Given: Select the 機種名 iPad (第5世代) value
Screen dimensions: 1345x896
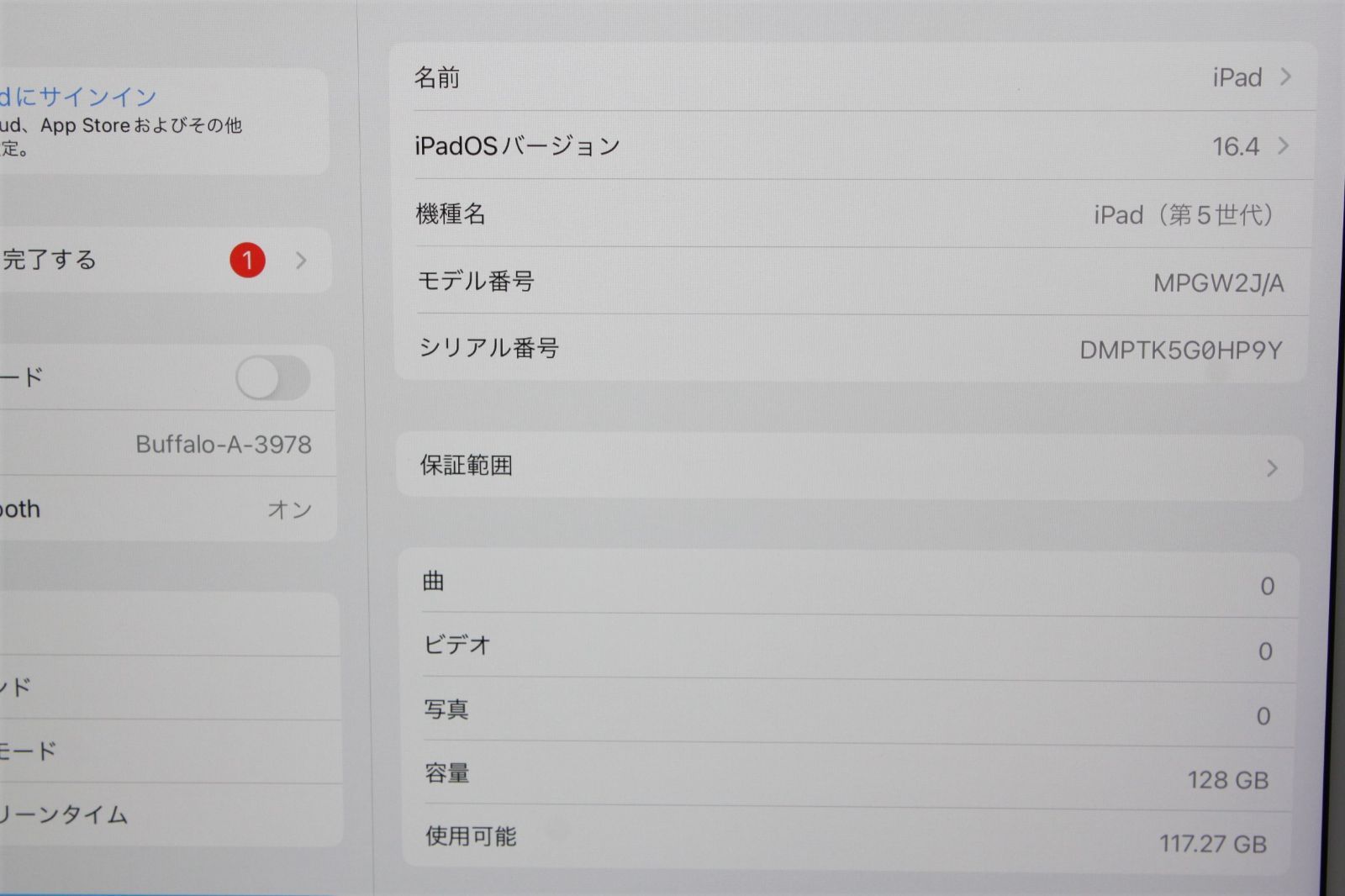Looking at the screenshot, I should tap(1185, 215).
